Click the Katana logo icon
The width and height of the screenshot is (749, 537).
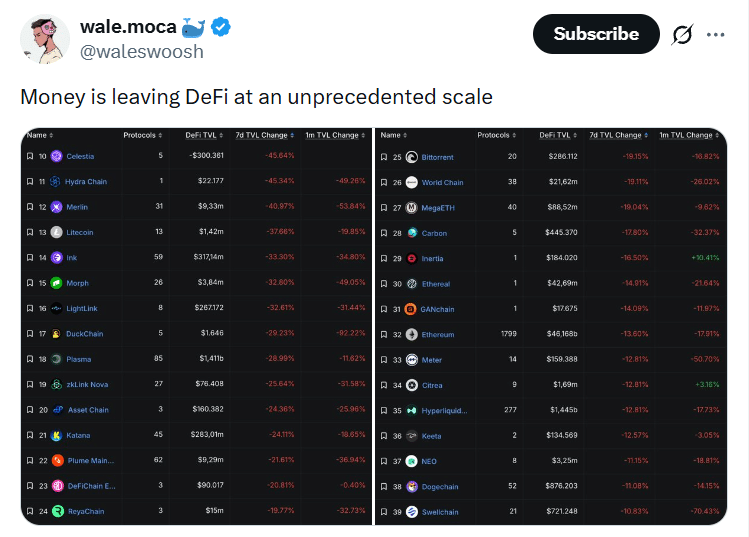pos(56,436)
